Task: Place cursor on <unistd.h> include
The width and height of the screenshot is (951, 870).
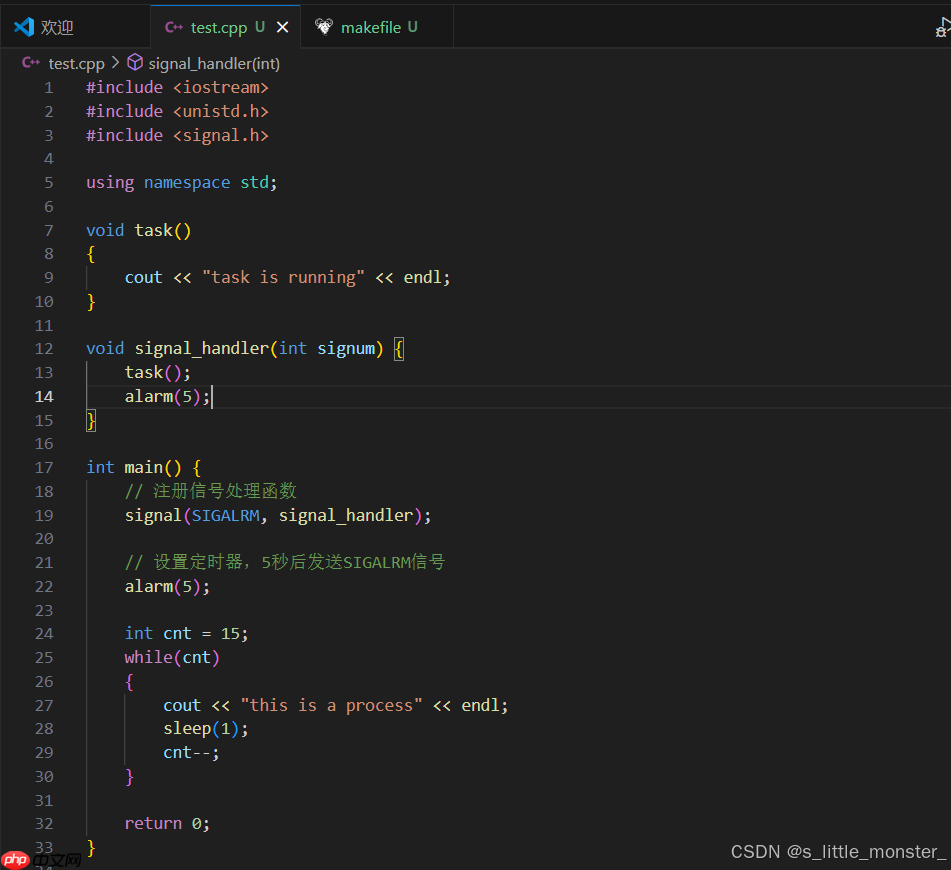Action: point(221,112)
